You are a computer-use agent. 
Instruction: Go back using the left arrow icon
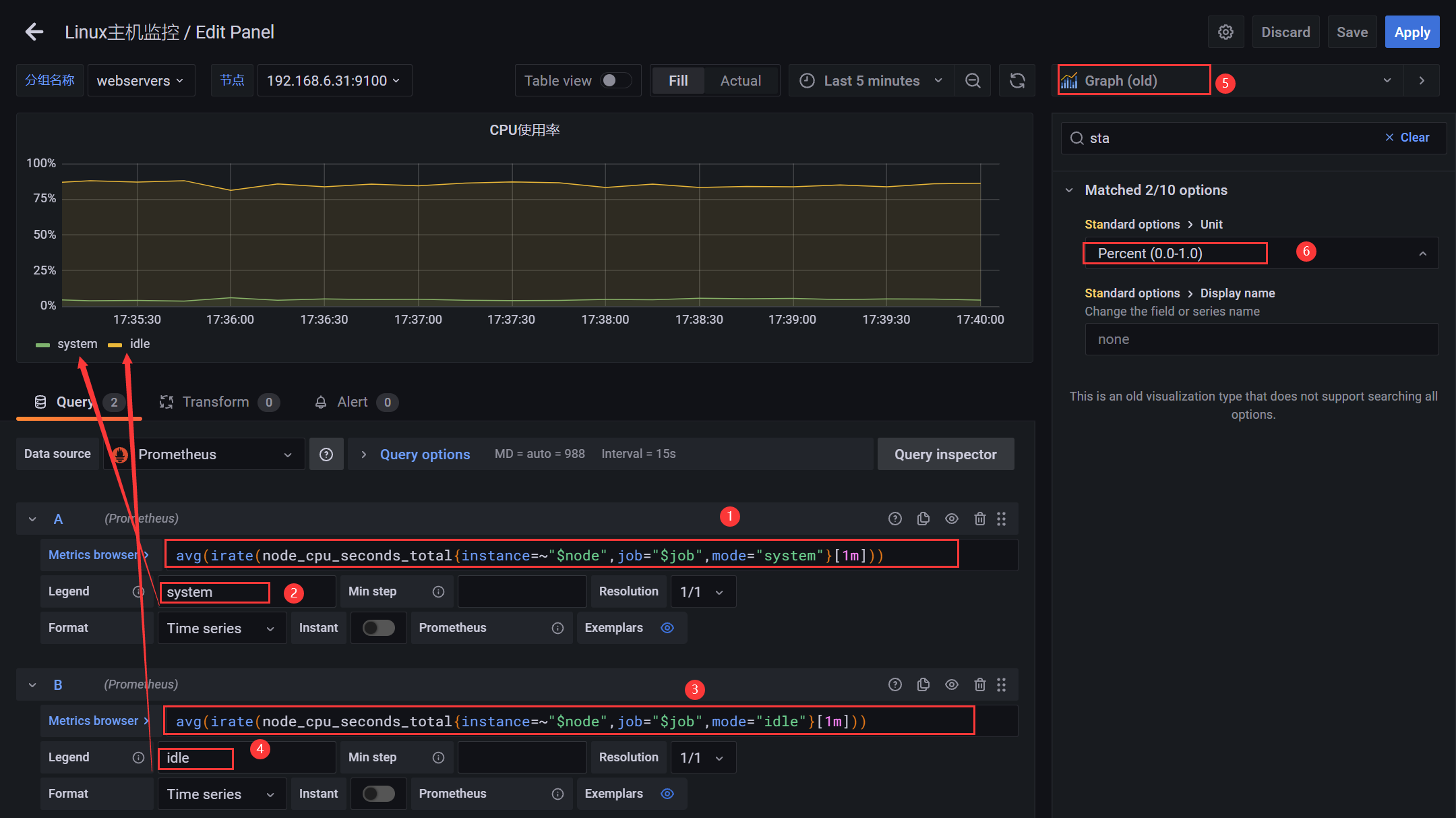pyautogui.click(x=34, y=32)
